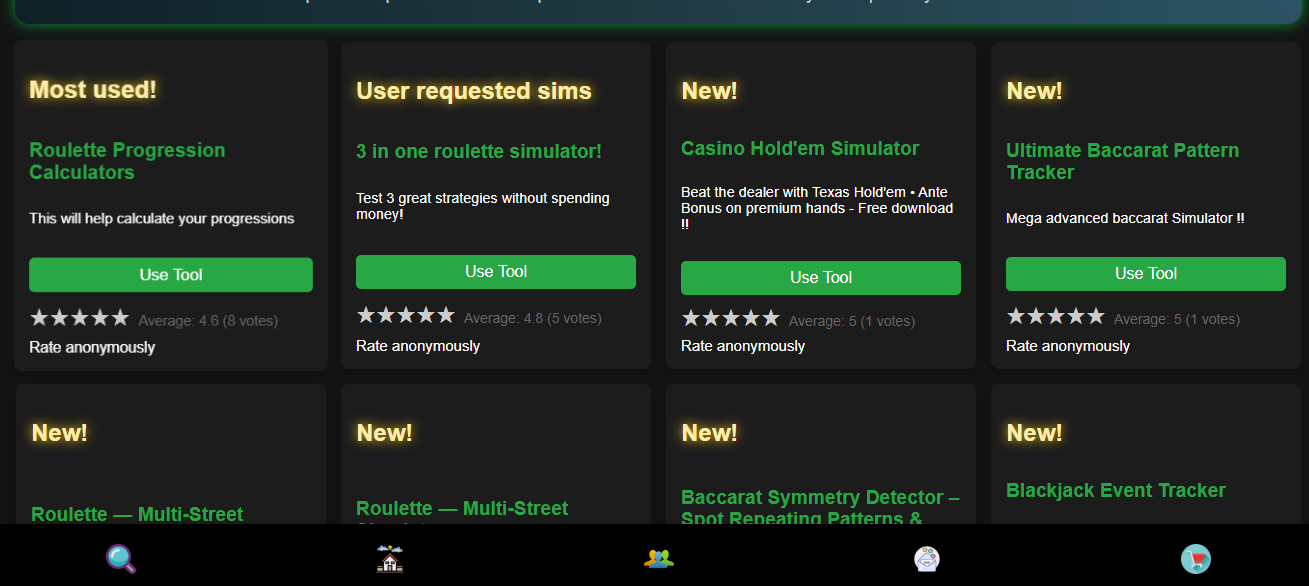
Task: Click the round robot assistant icon
Action: 927,558
